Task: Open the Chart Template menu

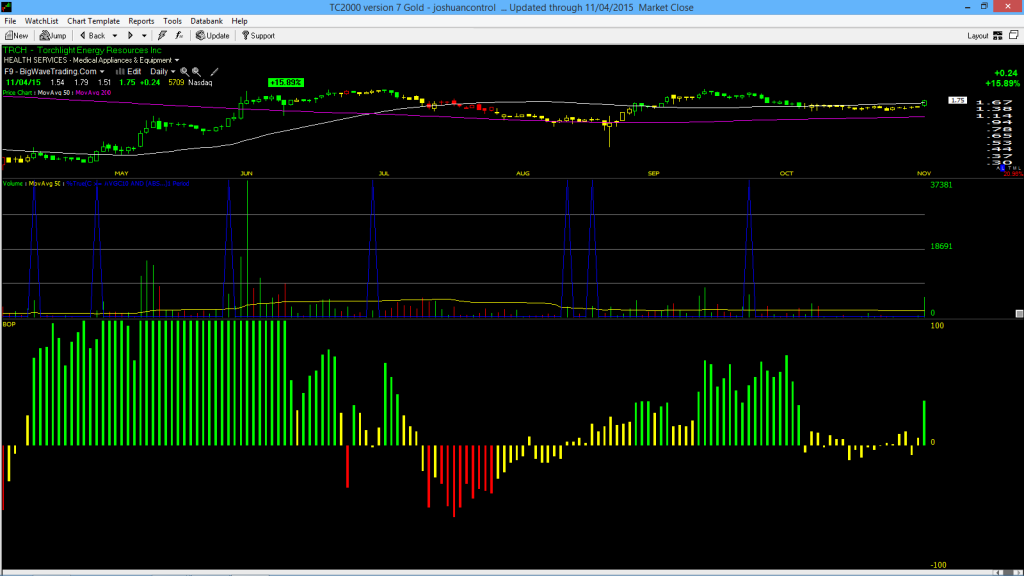Action: click(93, 21)
